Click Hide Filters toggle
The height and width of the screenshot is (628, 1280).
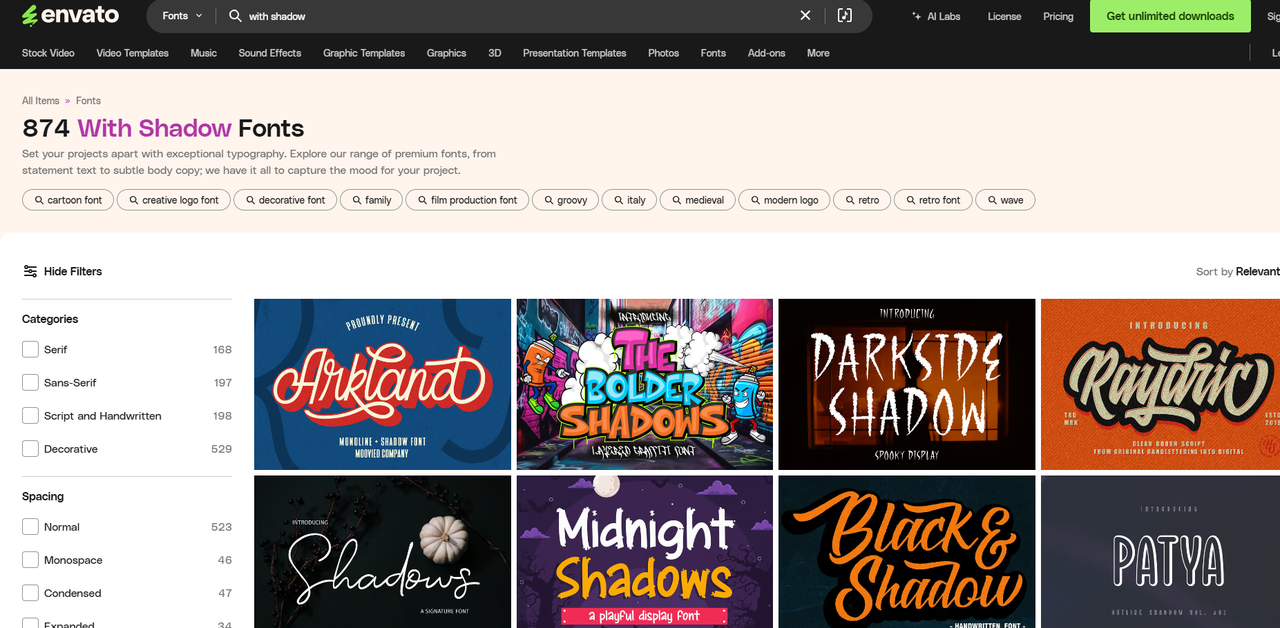pyautogui.click(x=62, y=271)
